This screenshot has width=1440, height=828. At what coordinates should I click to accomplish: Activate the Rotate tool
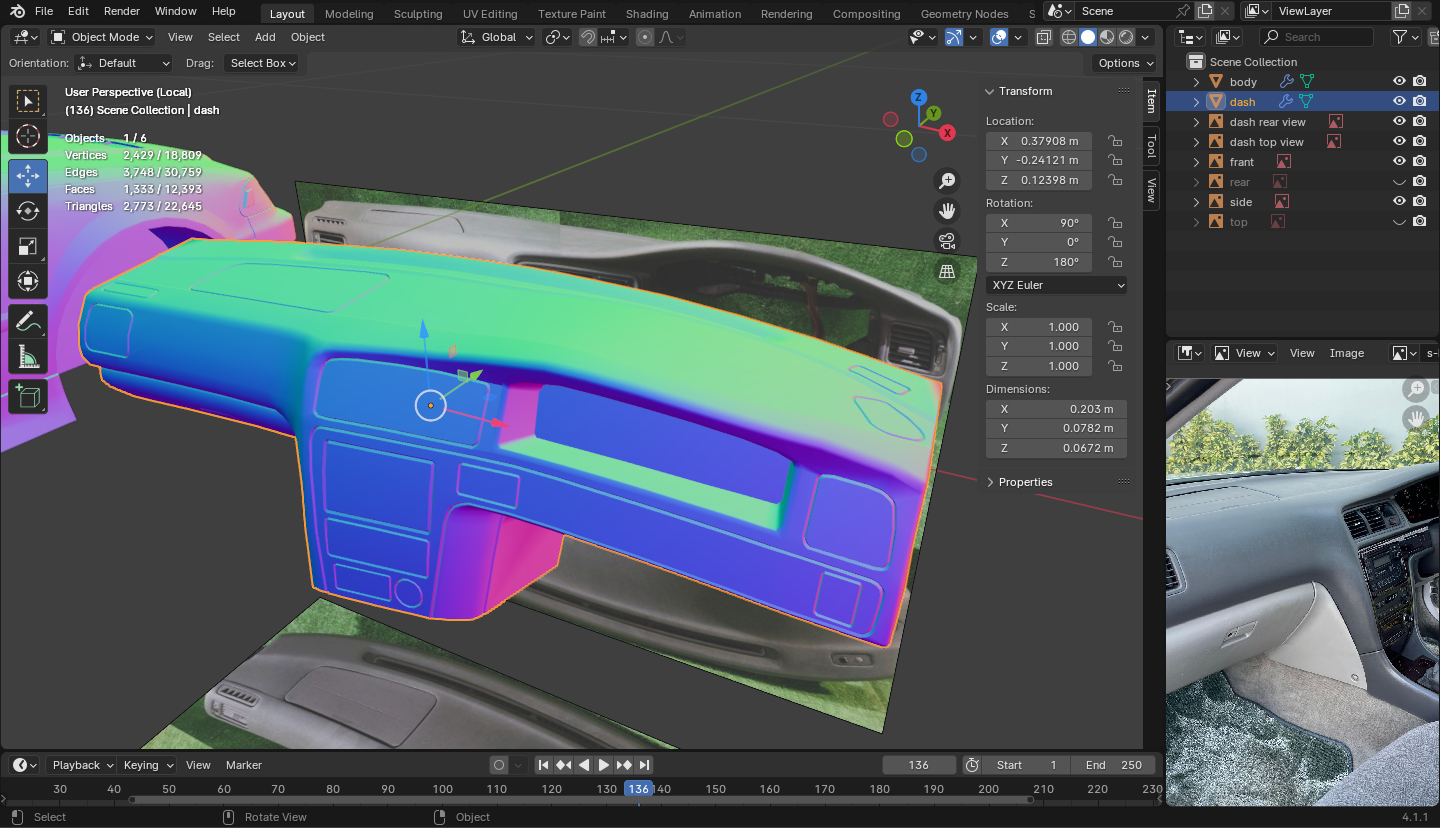click(x=28, y=211)
